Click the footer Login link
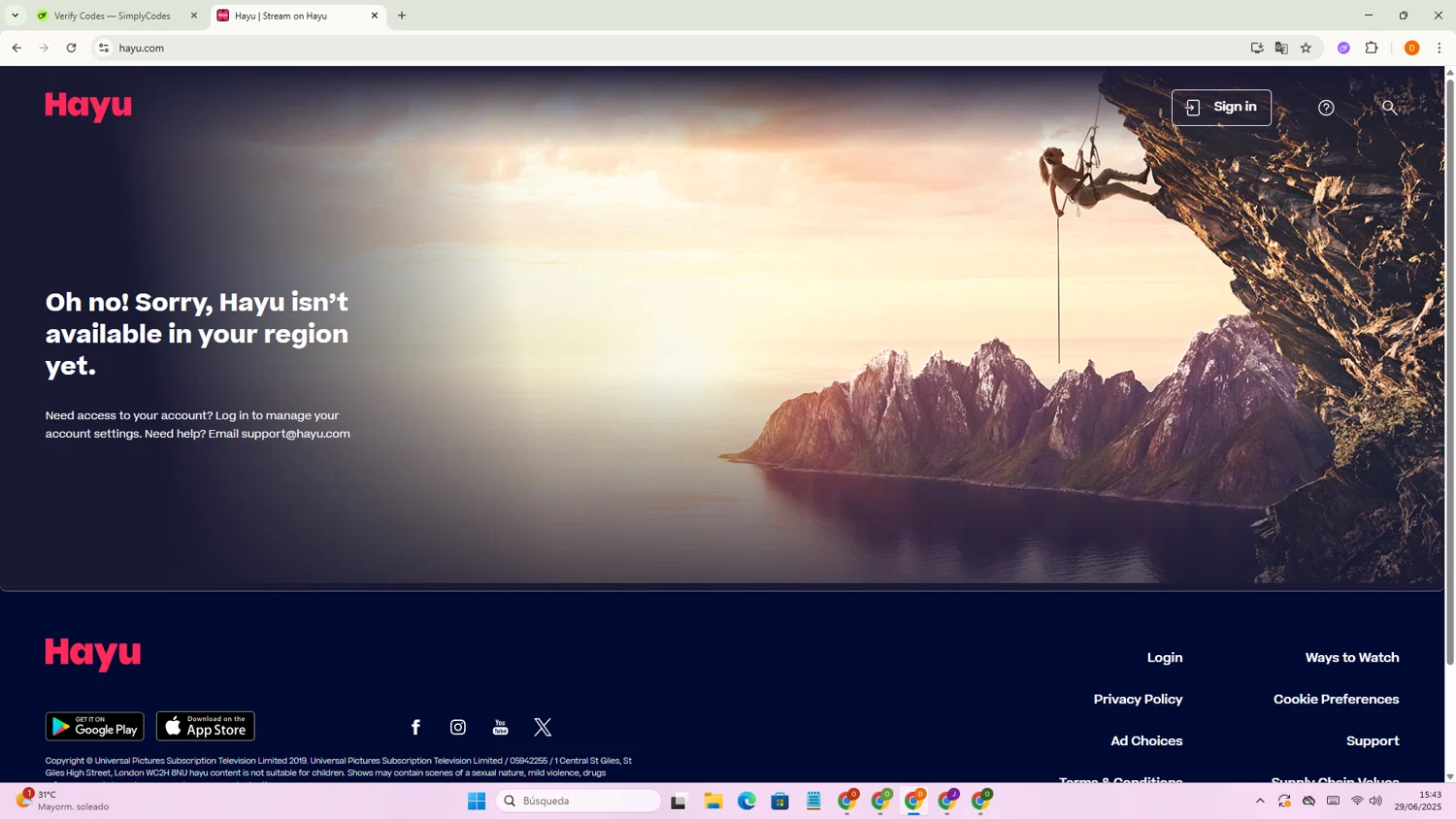 point(1165,658)
